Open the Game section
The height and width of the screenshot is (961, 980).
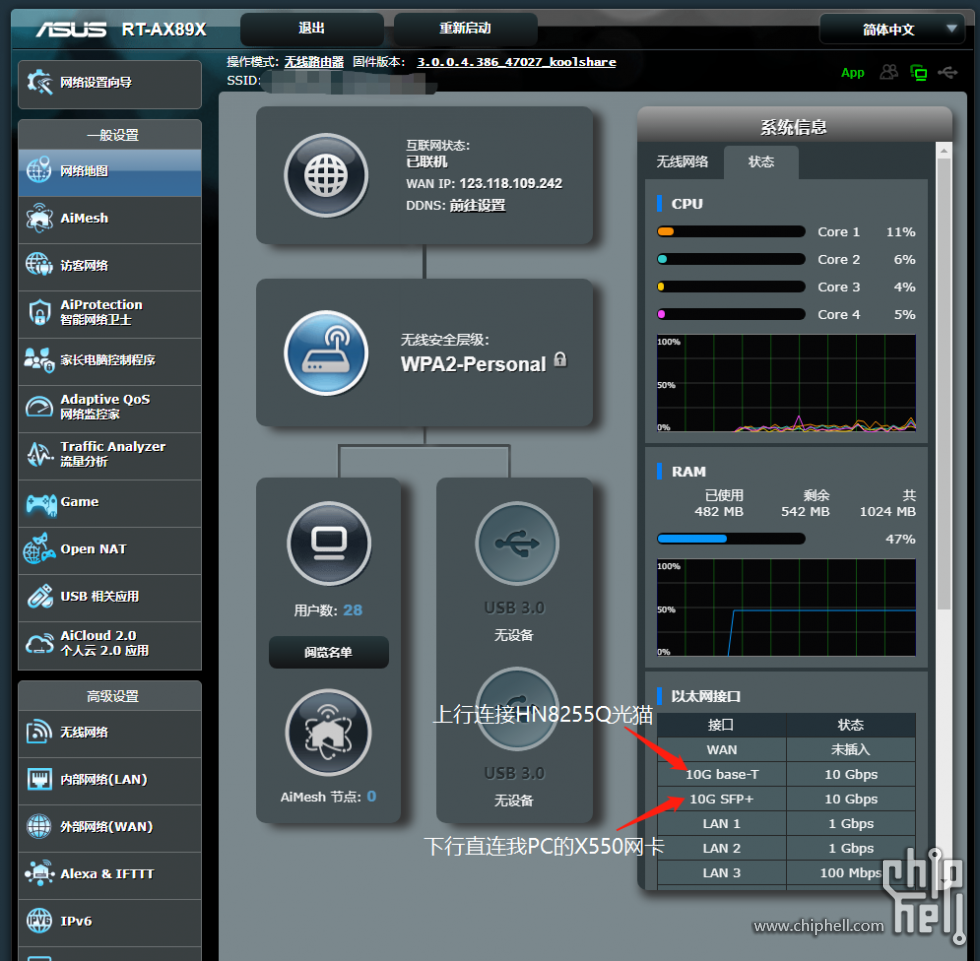[109, 502]
